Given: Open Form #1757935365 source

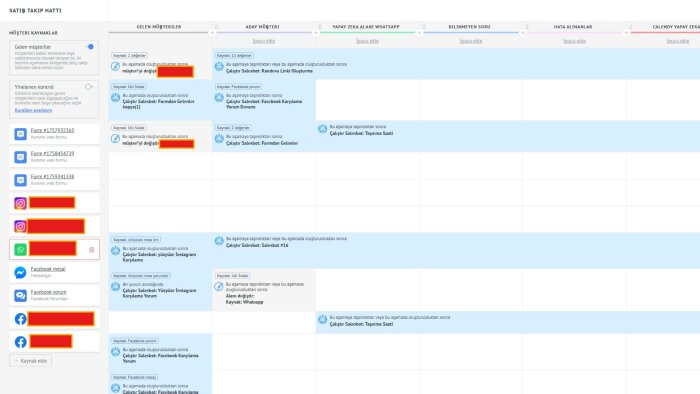Looking at the screenshot, I should [x=52, y=130].
